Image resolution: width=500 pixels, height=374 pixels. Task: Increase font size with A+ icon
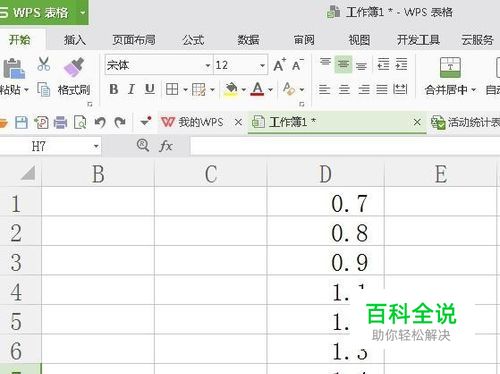point(279,65)
